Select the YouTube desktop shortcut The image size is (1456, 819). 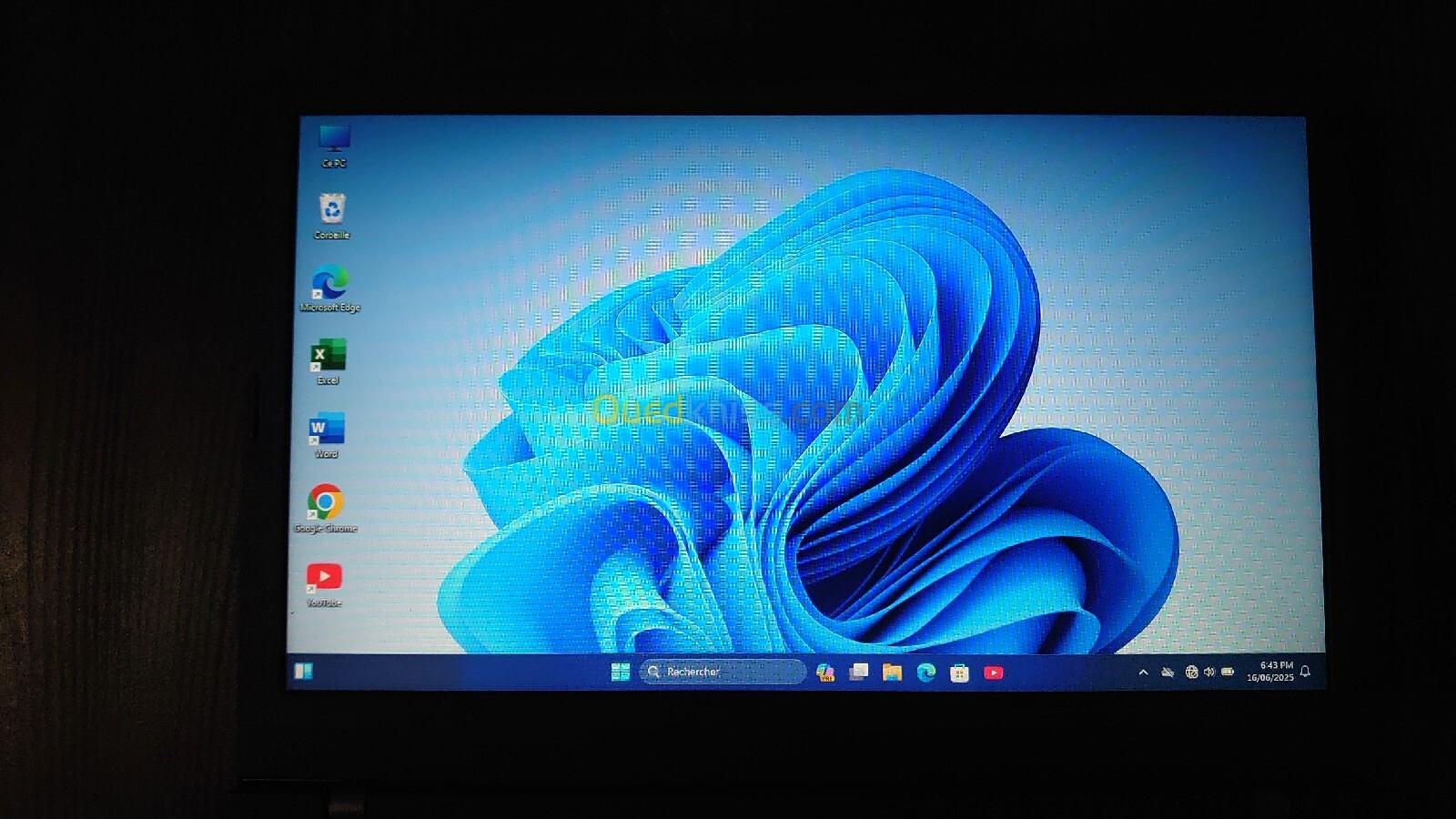click(324, 578)
